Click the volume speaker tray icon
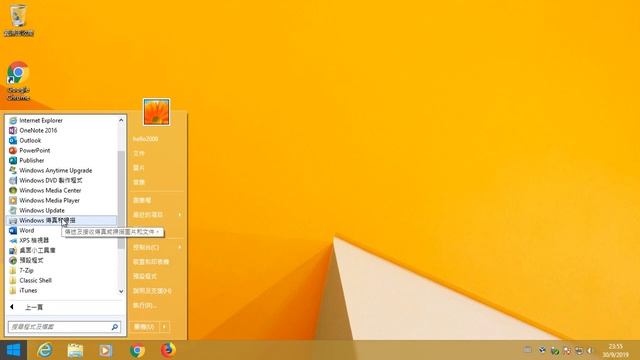This screenshot has width=640, height=360. [589, 350]
